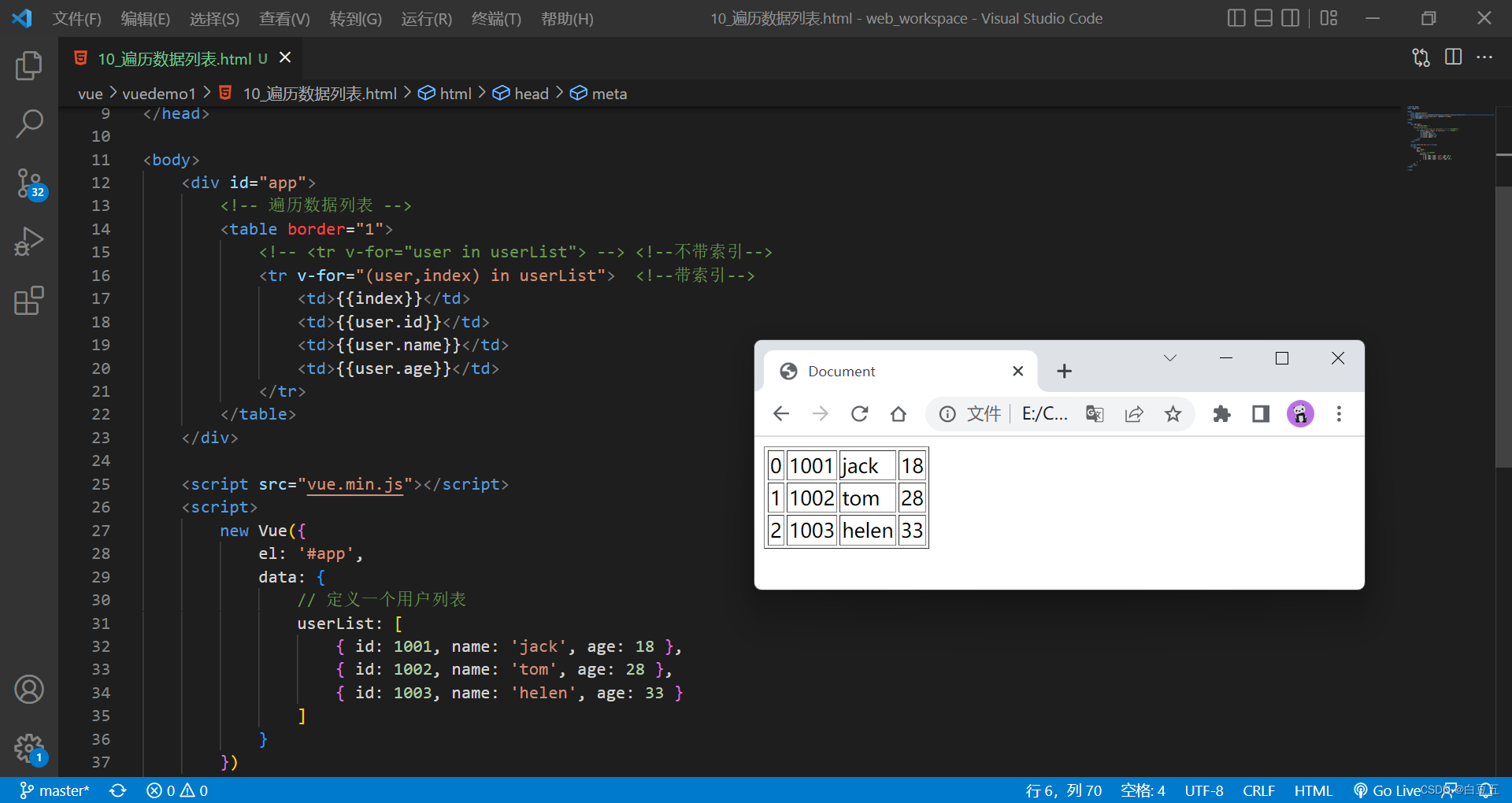Screen dimensions: 1512x803
Task: Click the editor vertical scrollbar
Action: pyautogui.click(x=1503, y=327)
